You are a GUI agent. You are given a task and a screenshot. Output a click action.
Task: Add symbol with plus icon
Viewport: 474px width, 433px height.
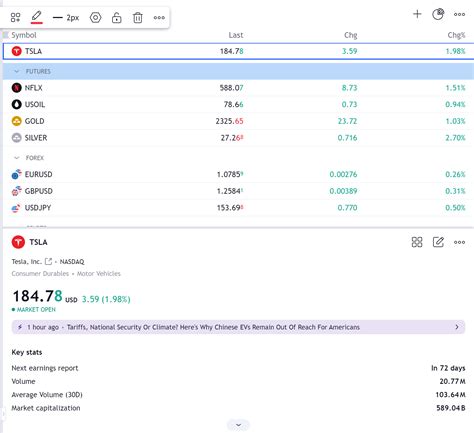point(417,14)
